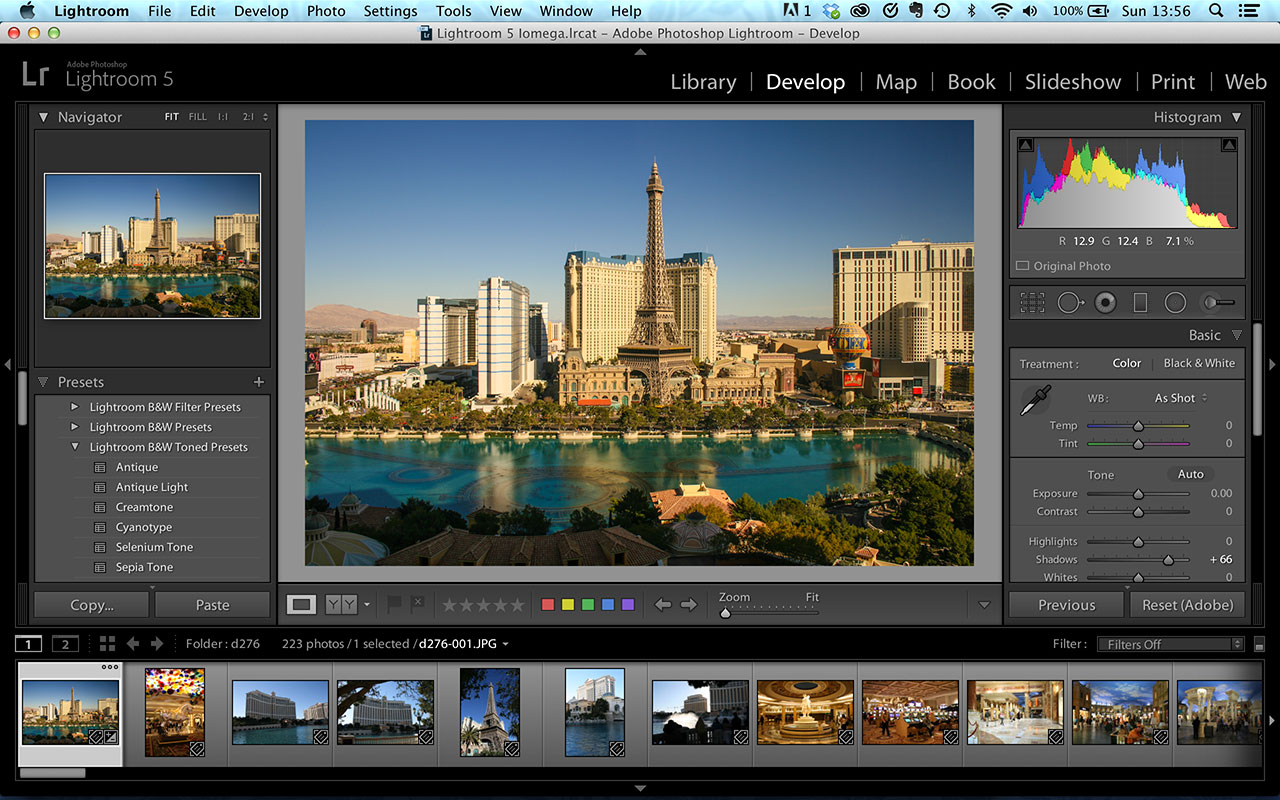1280x800 pixels.
Task: Switch to the Library module
Action: coord(703,82)
